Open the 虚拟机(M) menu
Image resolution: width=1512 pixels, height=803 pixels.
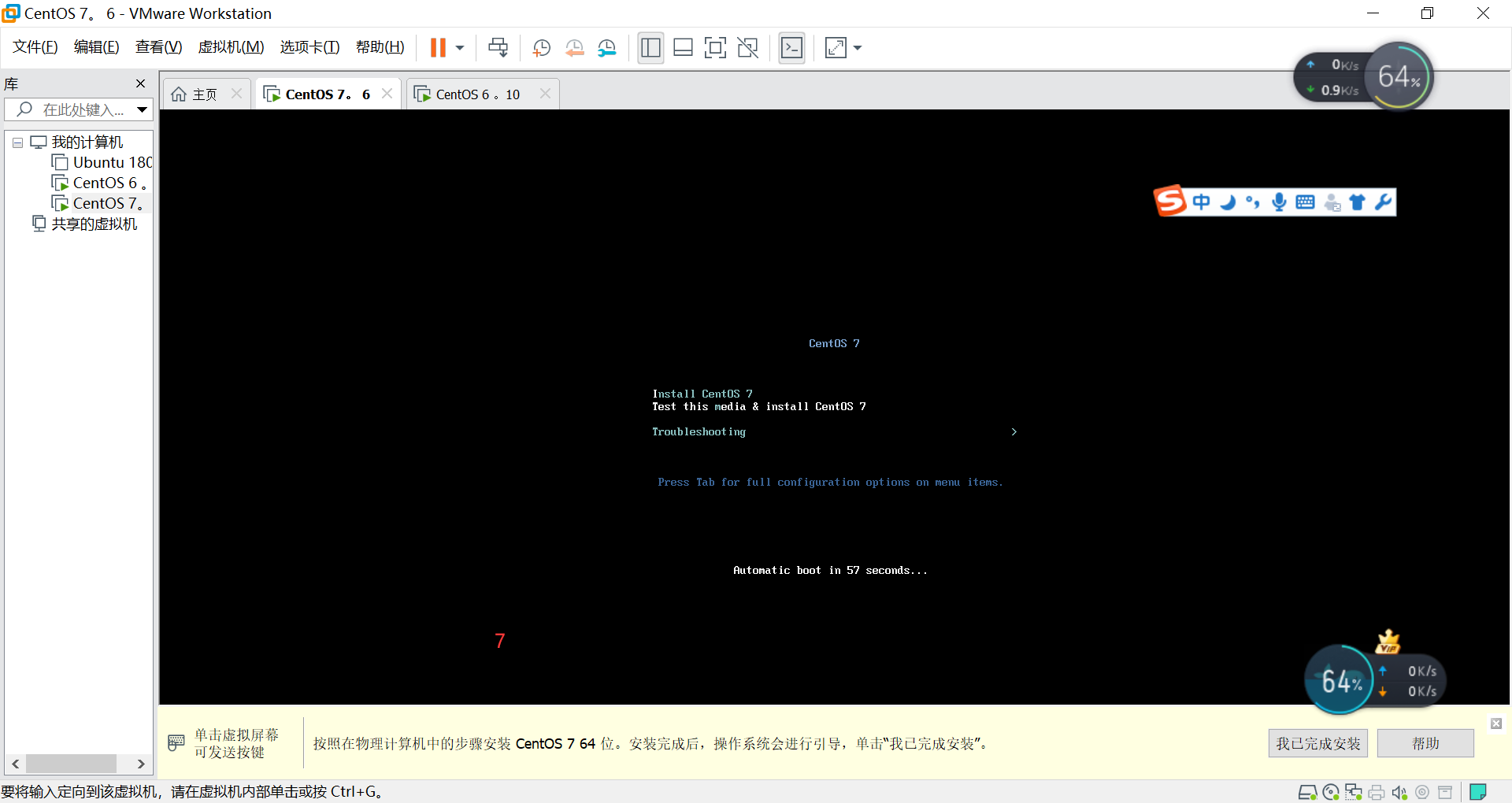pyautogui.click(x=232, y=47)
